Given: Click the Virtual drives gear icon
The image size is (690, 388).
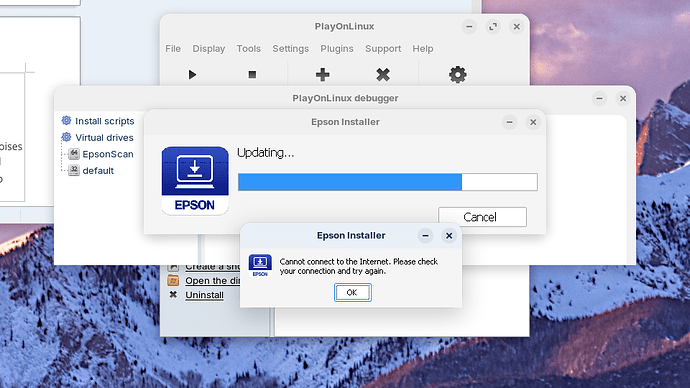Looking at the screenshot, I should pyautogui.click(x=66, y=137).
